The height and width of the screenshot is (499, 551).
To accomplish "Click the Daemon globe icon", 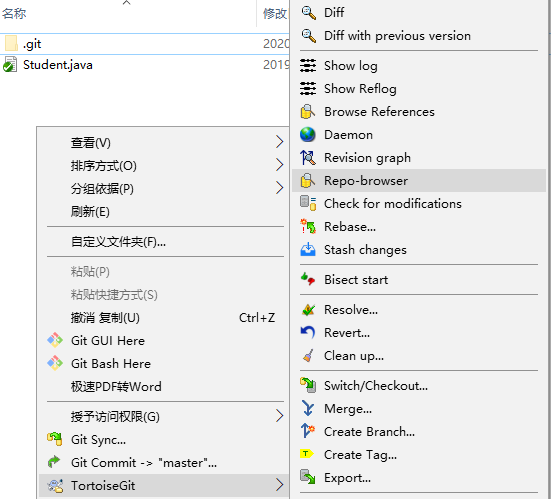I will (308, 135).
